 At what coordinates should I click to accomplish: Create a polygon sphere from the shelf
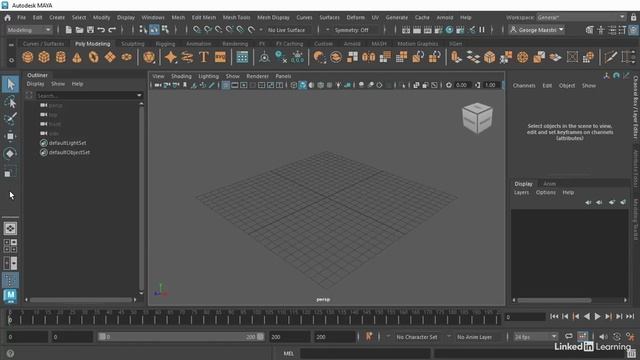click(x=28, y=57)
